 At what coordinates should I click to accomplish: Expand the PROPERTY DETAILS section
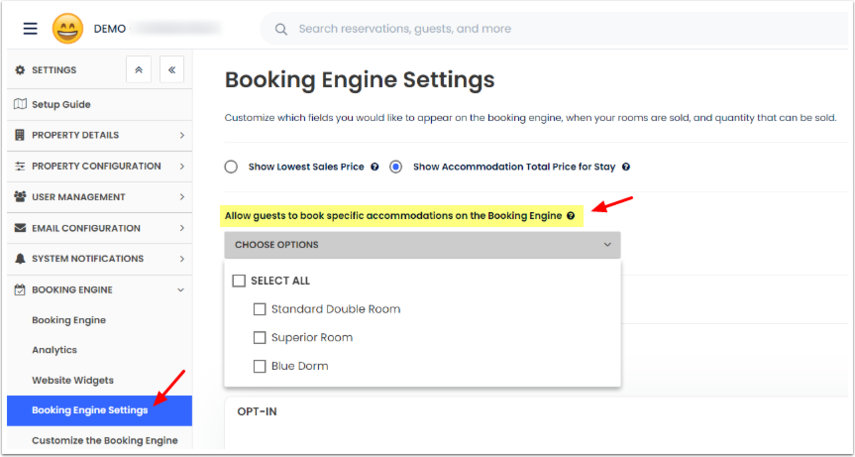tap(98, 135)
